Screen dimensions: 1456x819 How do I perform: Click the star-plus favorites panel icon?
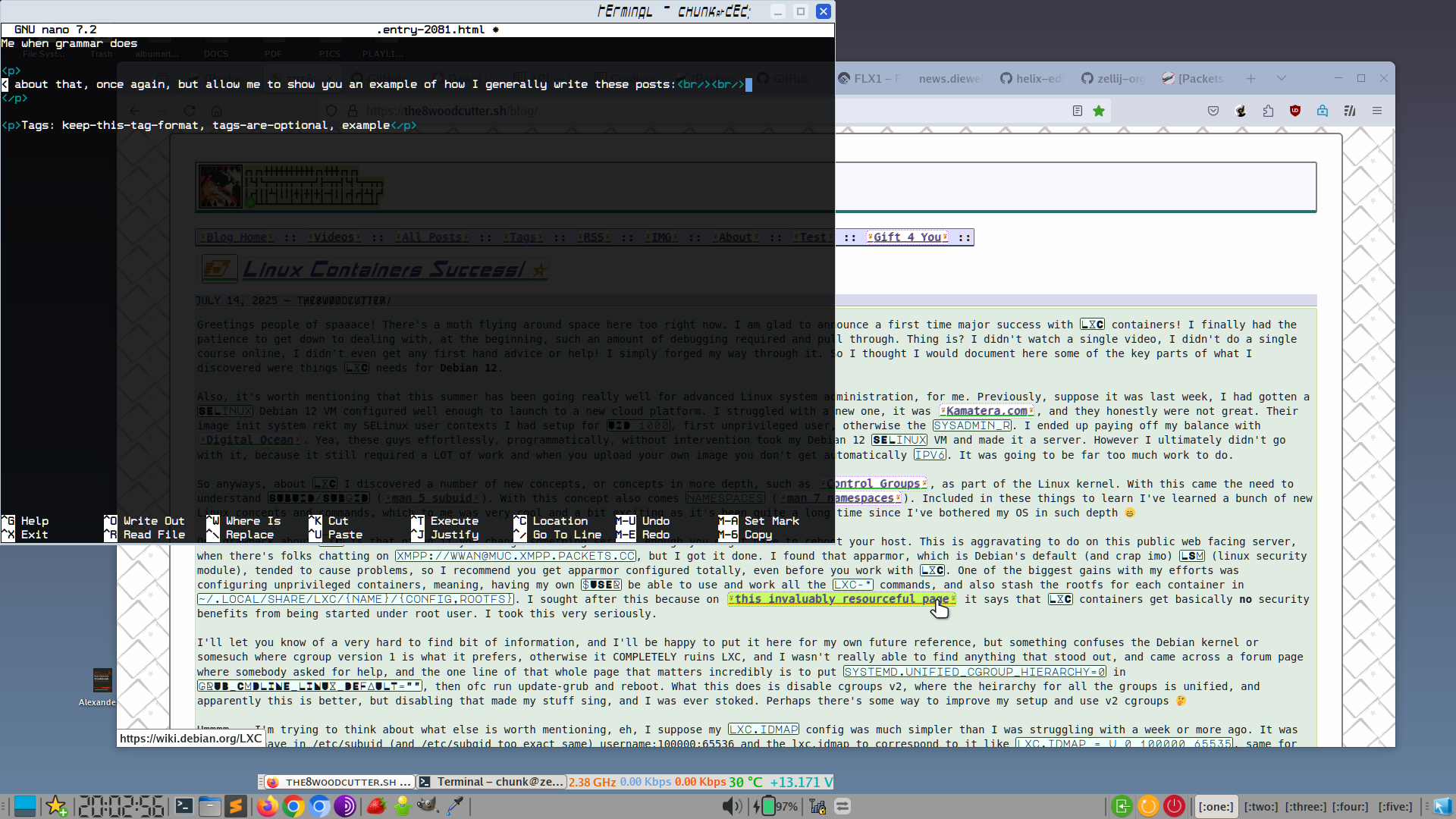tap(56, 806)
